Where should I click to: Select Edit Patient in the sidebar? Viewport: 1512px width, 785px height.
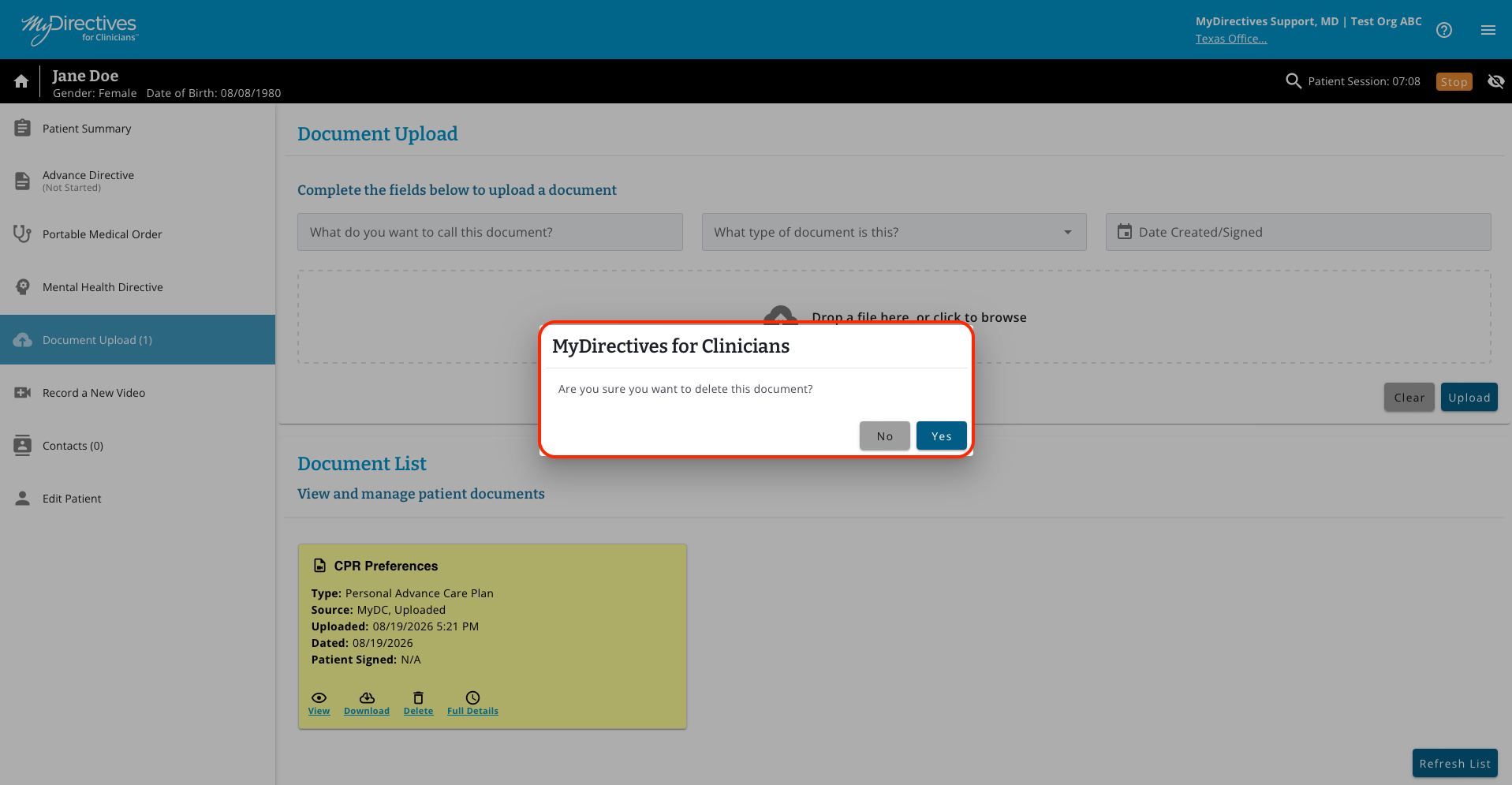tap(137, 499)
